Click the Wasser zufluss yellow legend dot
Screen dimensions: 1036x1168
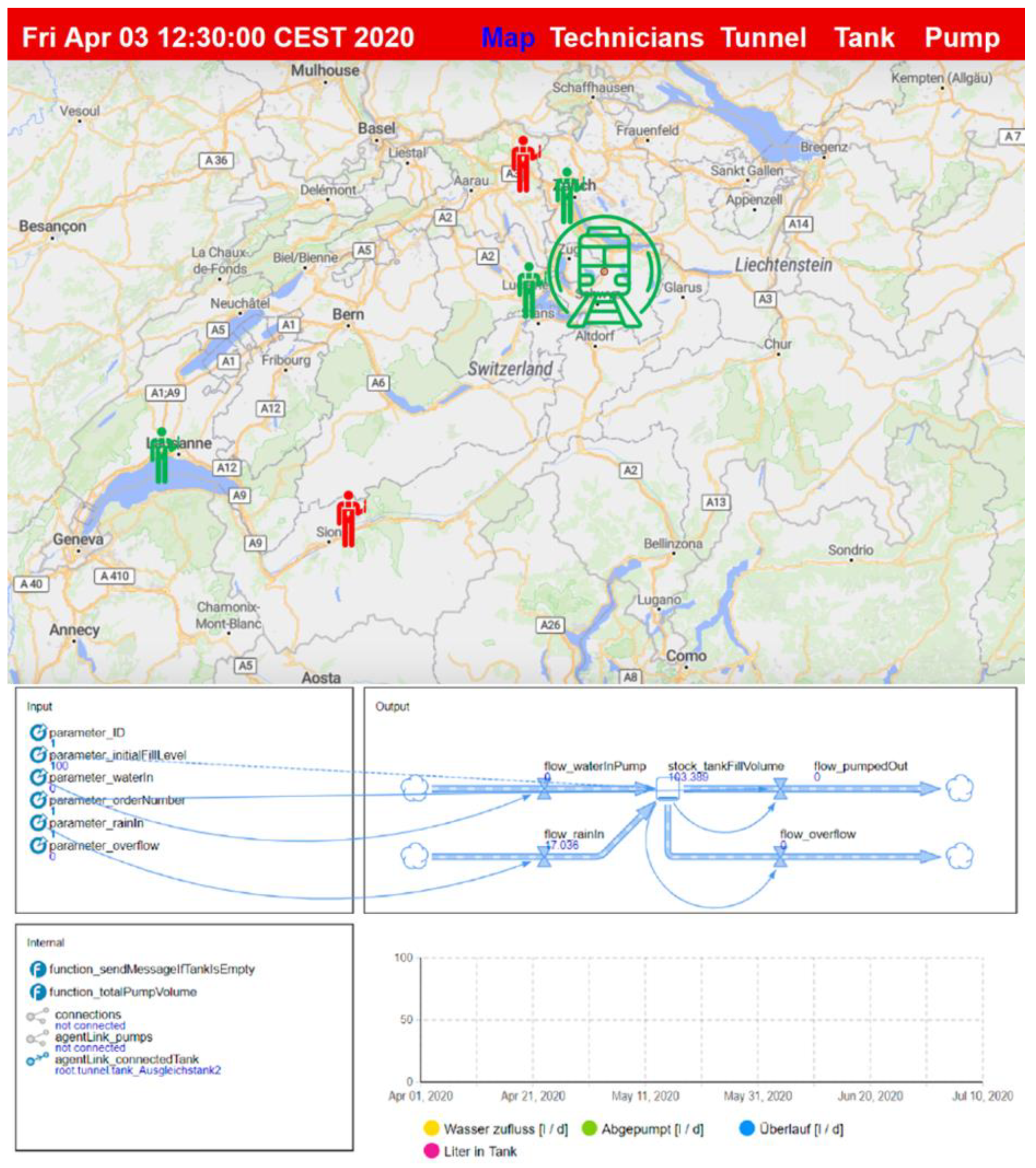coord(431,1129)
